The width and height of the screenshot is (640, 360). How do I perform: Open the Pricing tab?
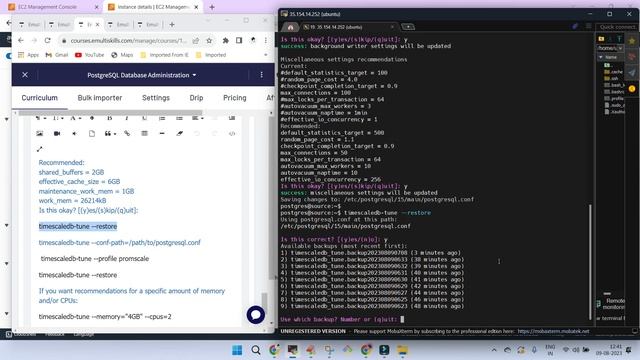click(x=235, y=98)
